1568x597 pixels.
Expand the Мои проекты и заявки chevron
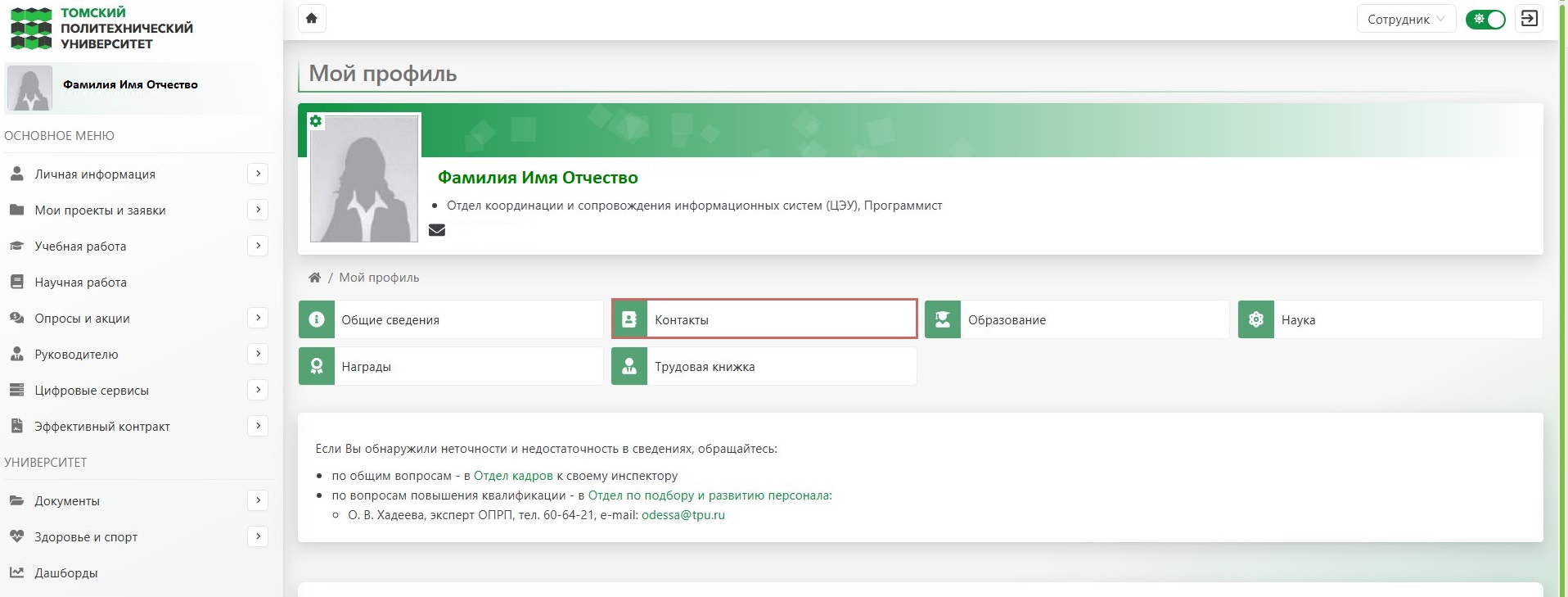click(258, 210)
